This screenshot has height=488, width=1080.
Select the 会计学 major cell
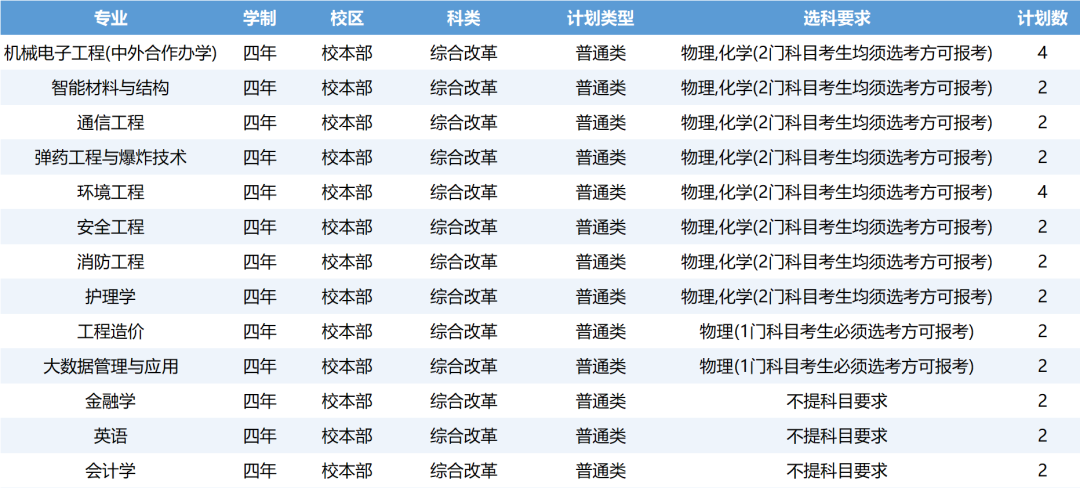(111, 471)
